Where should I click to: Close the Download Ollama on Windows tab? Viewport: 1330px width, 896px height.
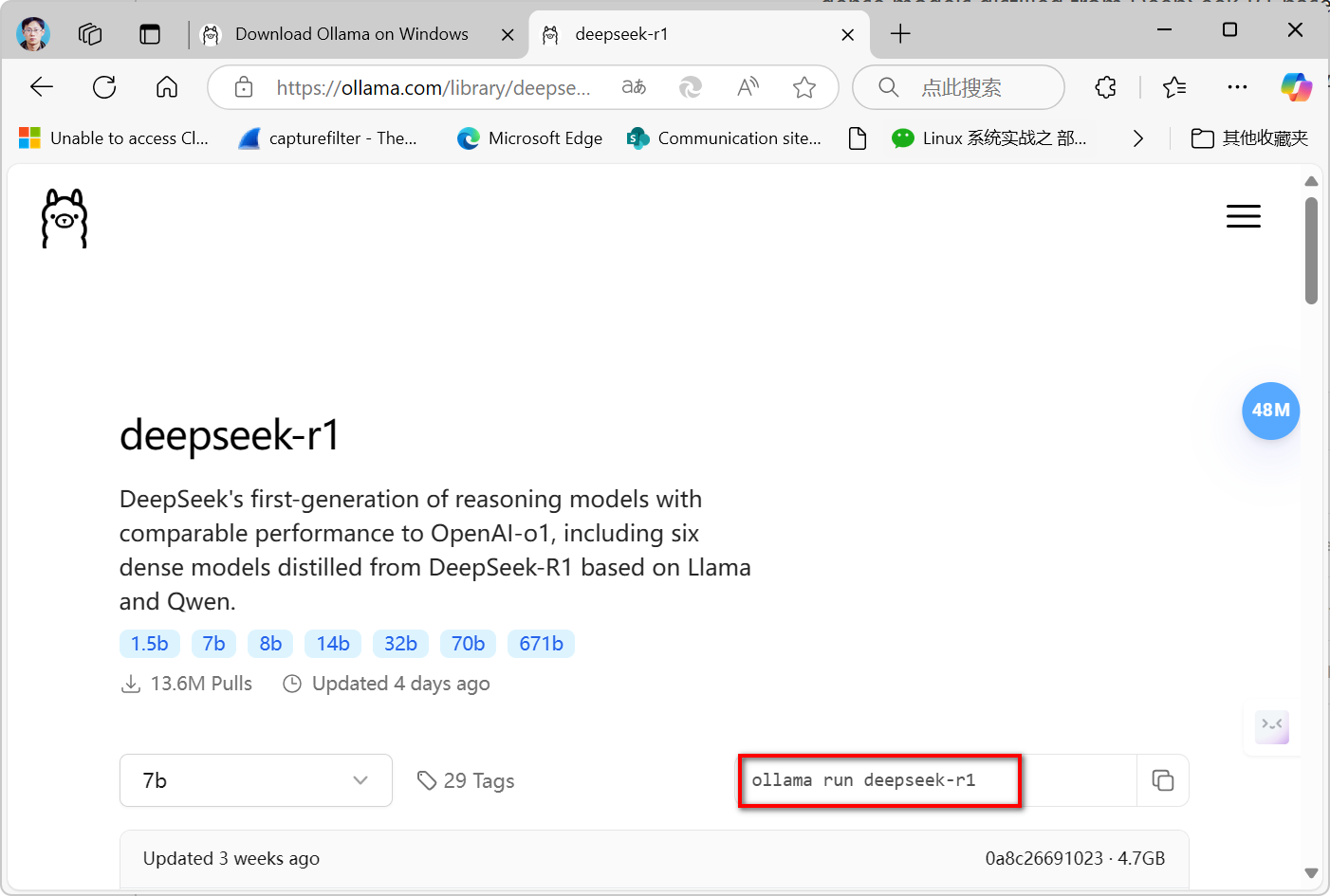tap(508, 35)
